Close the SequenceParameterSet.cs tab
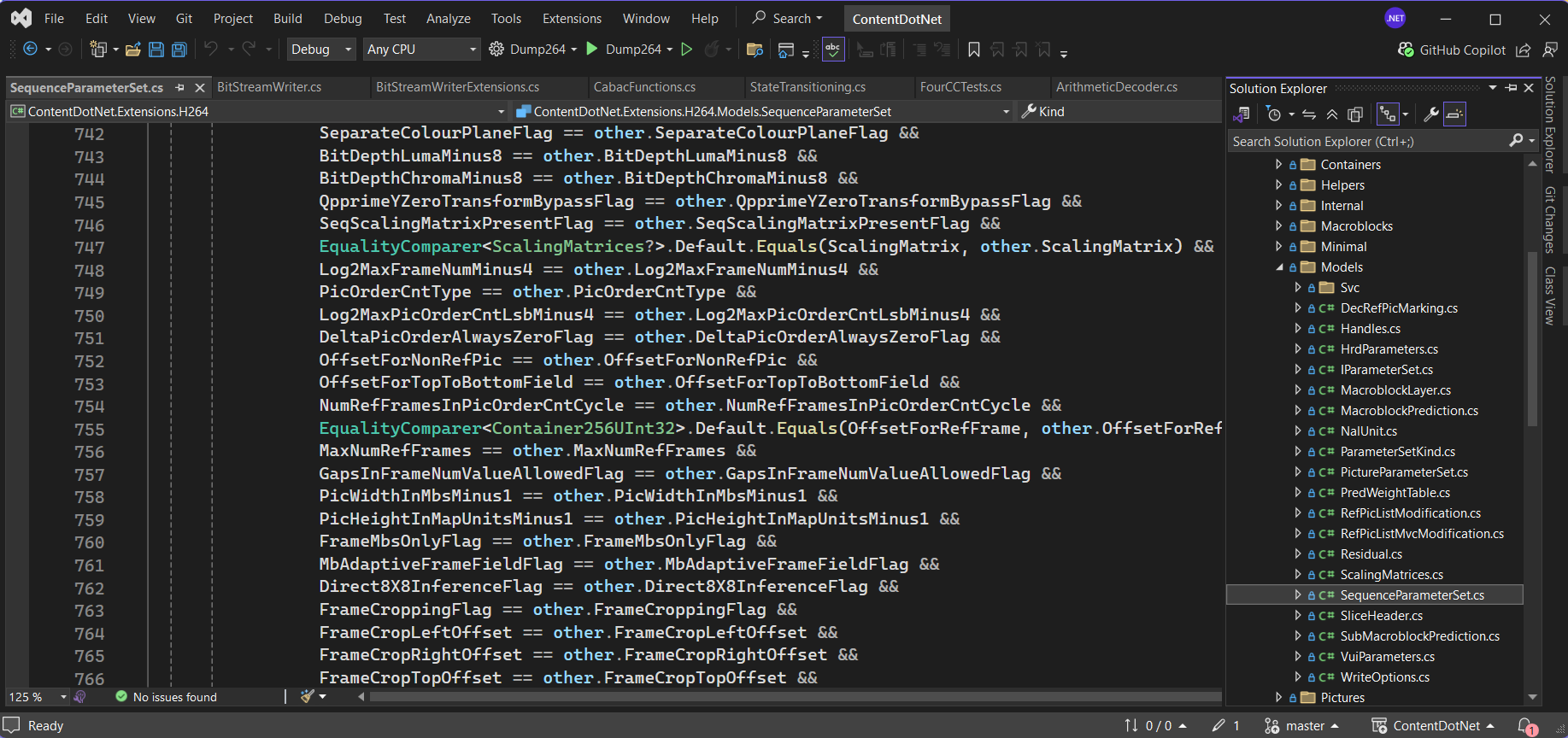The image size is (1568, 738). (200, 87)
